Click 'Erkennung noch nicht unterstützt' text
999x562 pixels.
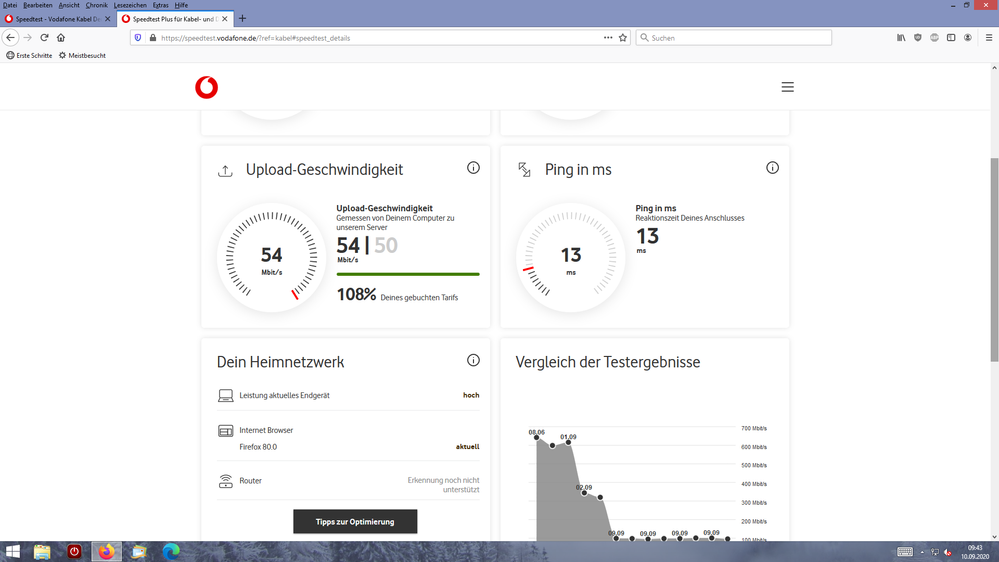coord(443,485)
